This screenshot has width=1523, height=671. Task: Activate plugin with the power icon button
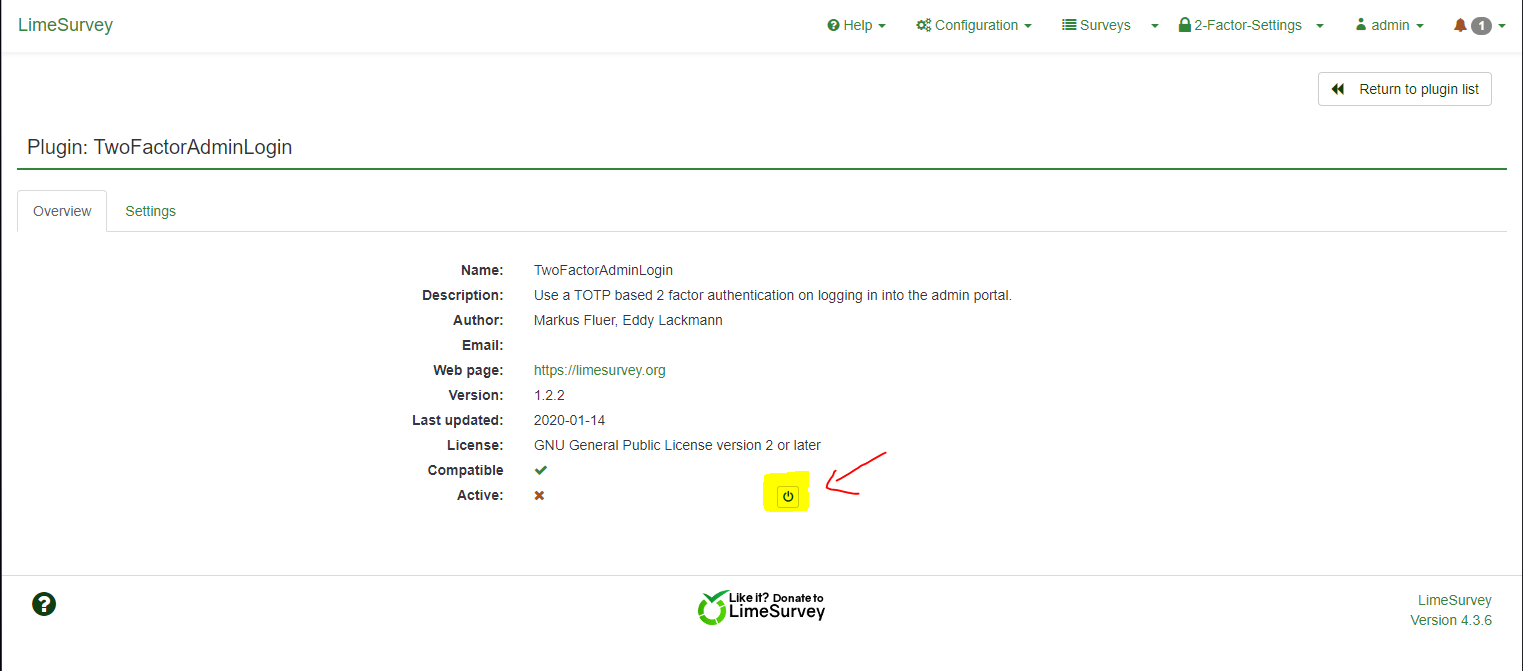pos(788,496)
